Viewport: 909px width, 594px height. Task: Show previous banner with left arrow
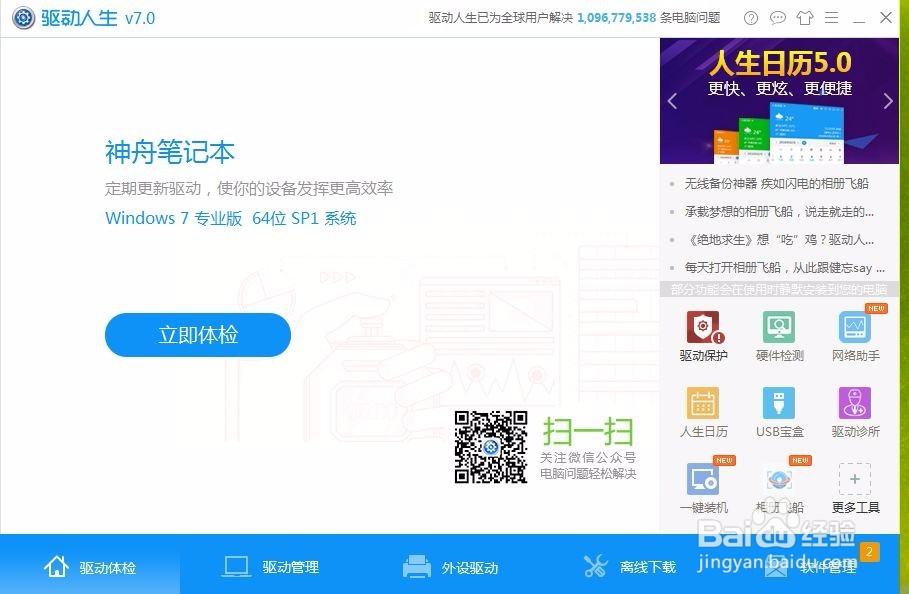tap(672, 101)
